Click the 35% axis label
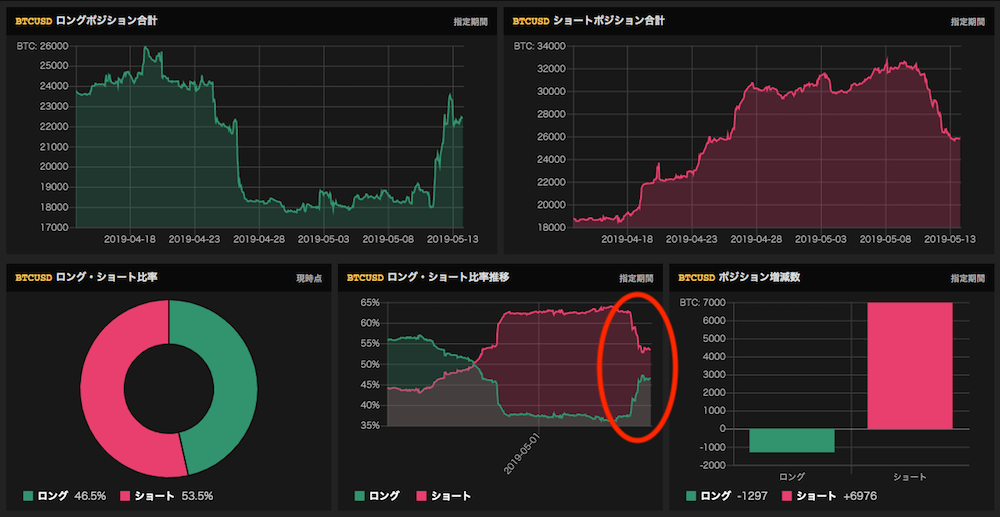The height and width of the screenshot is (517, 1000). coord(371,425)
